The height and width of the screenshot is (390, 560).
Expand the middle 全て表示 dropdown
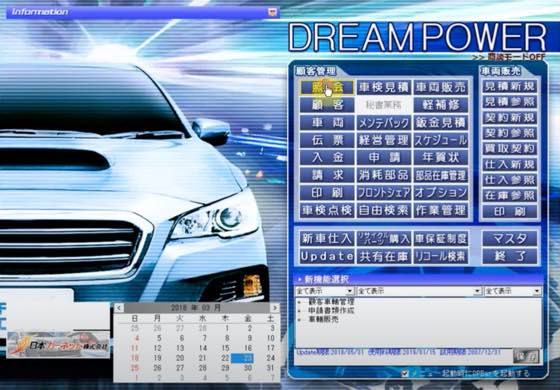478,291
